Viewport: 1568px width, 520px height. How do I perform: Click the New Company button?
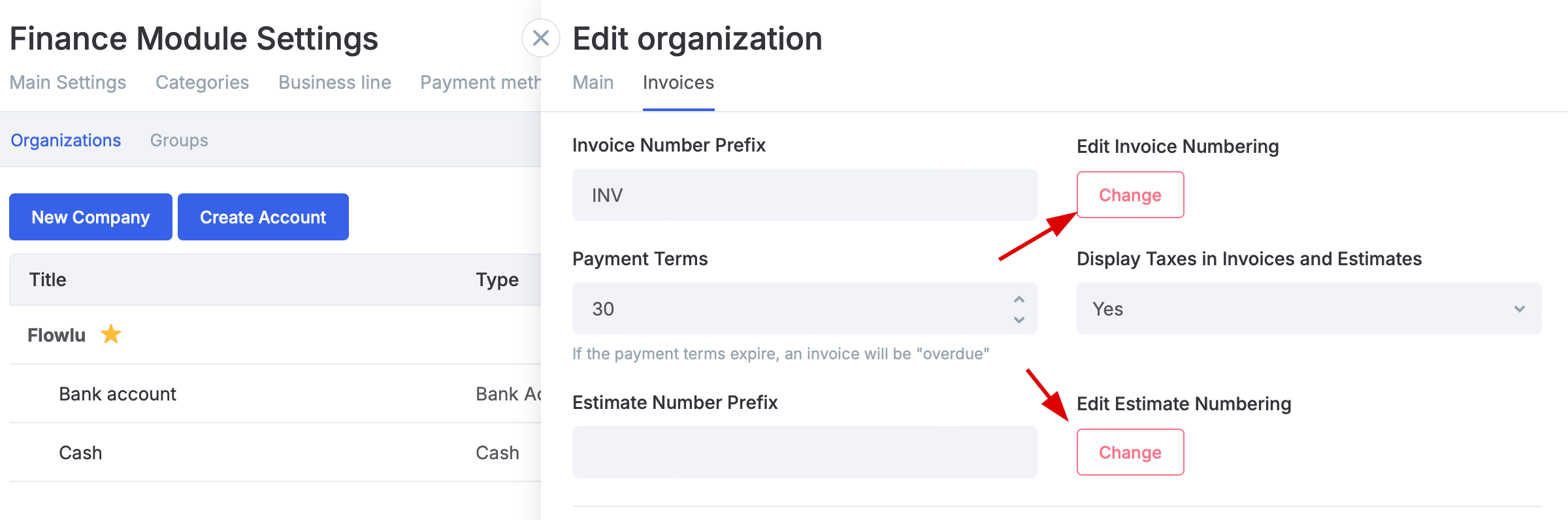pos(91,217)
